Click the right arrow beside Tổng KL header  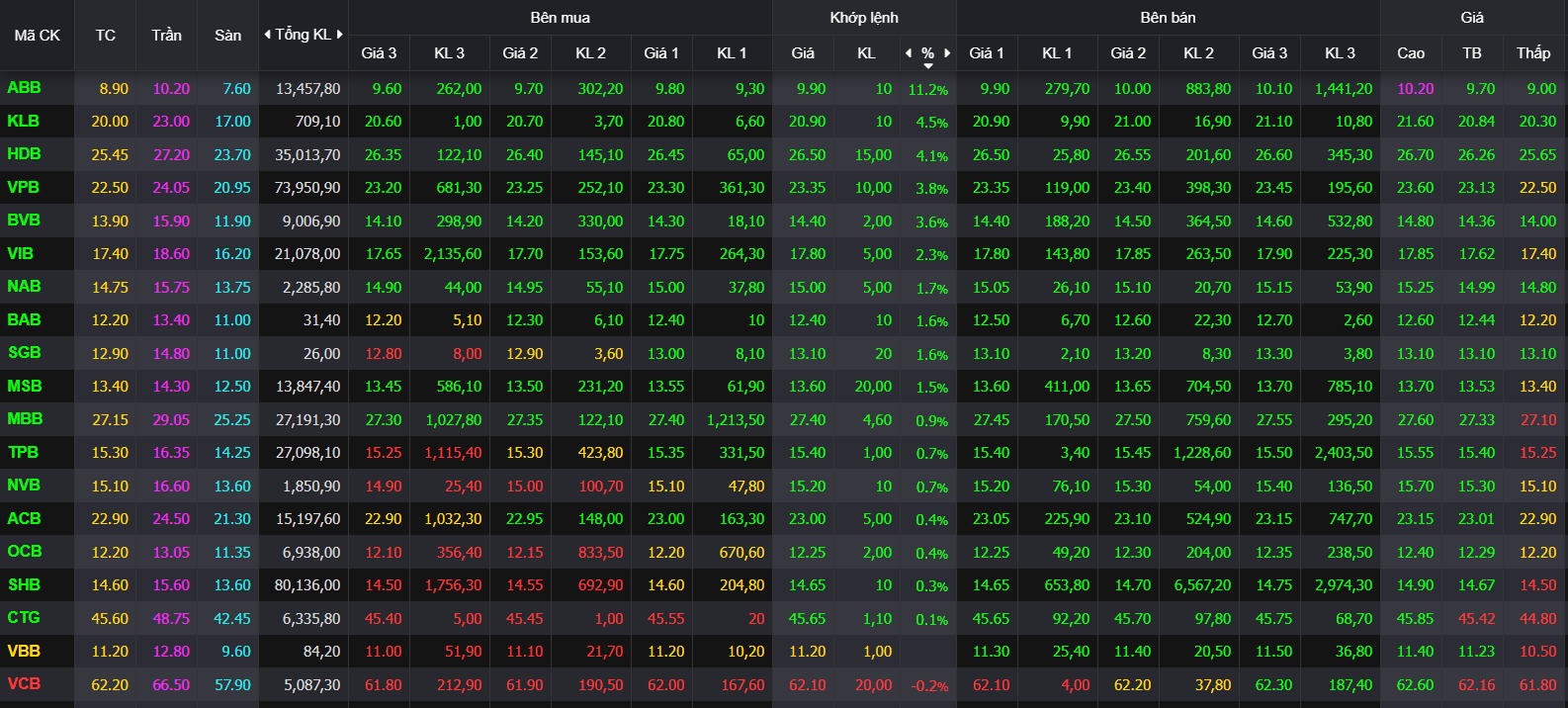click(340, 35)
